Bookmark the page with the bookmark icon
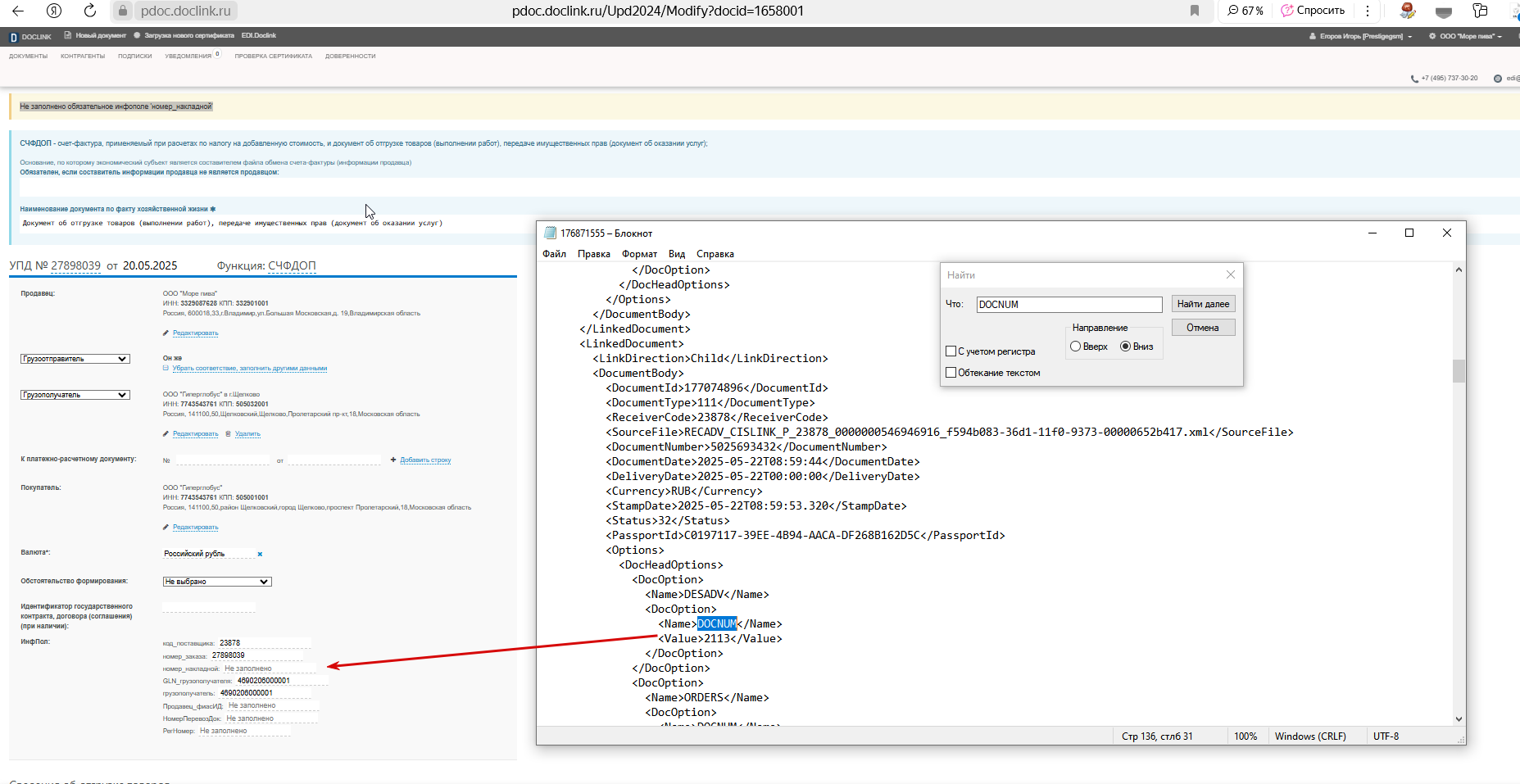The width and height of the screenshot is (1520, 784). pos(1195,11)
